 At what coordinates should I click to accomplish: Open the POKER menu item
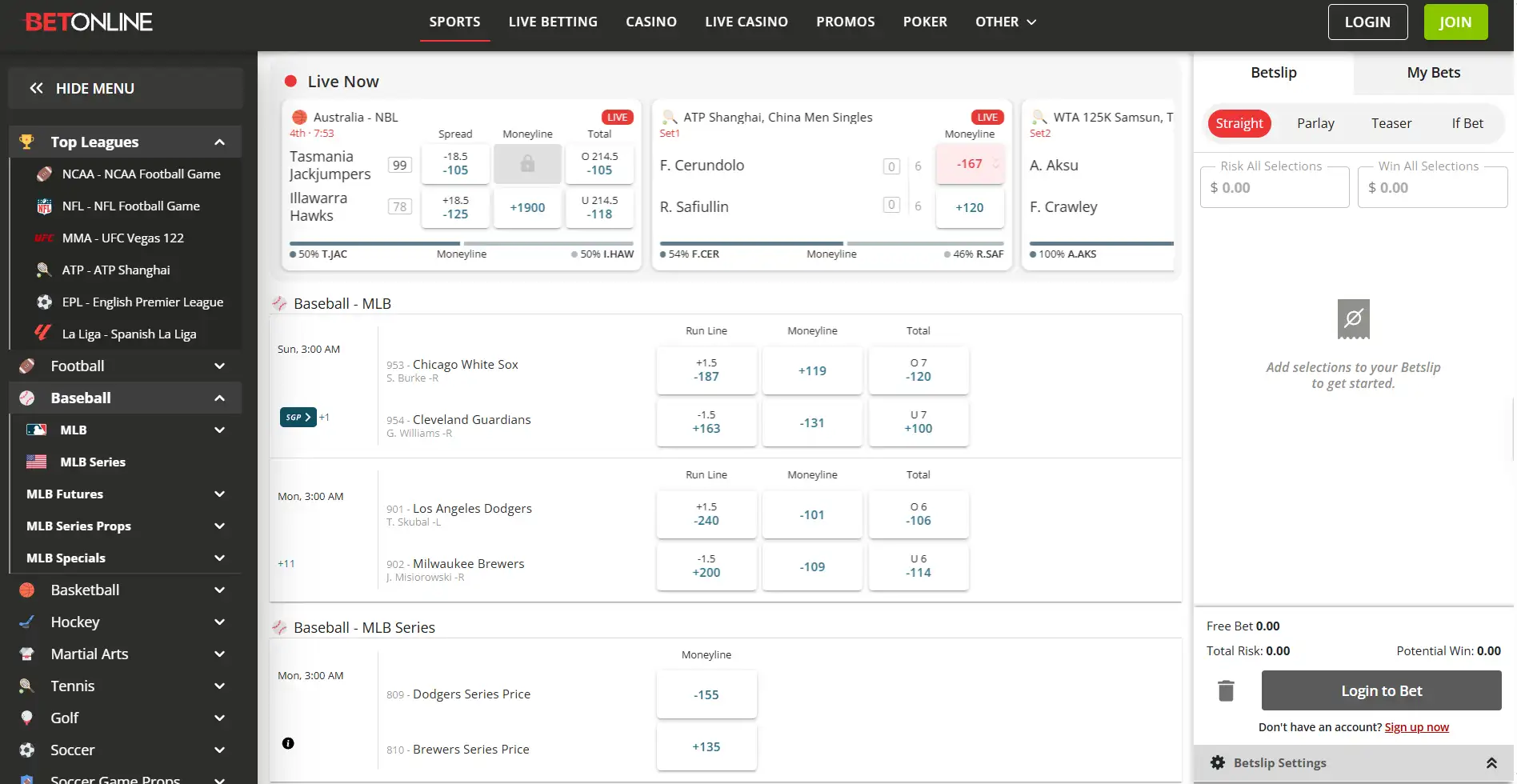tap(925, 22)
